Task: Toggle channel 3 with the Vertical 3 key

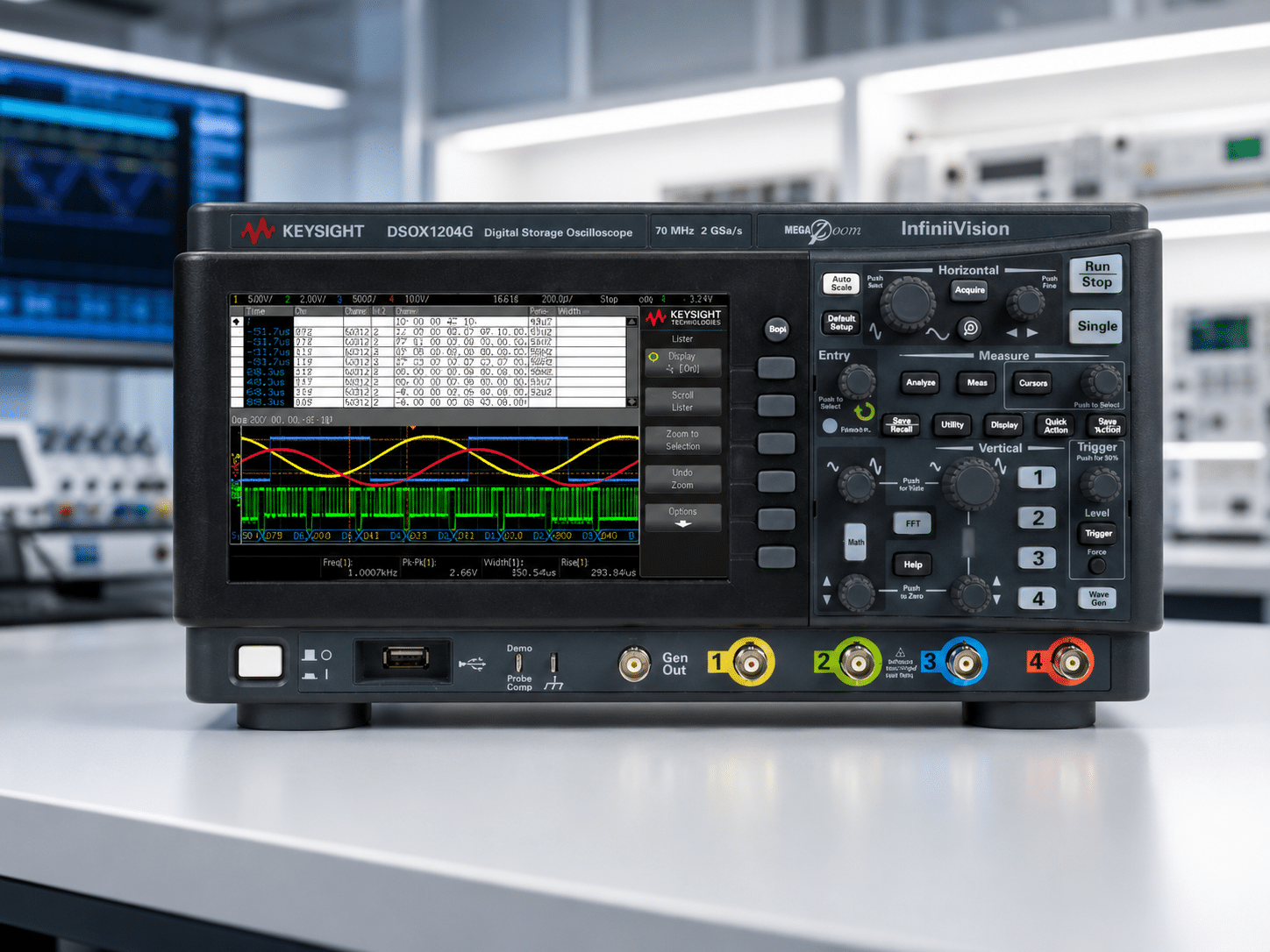Action: click(1038, 558)
